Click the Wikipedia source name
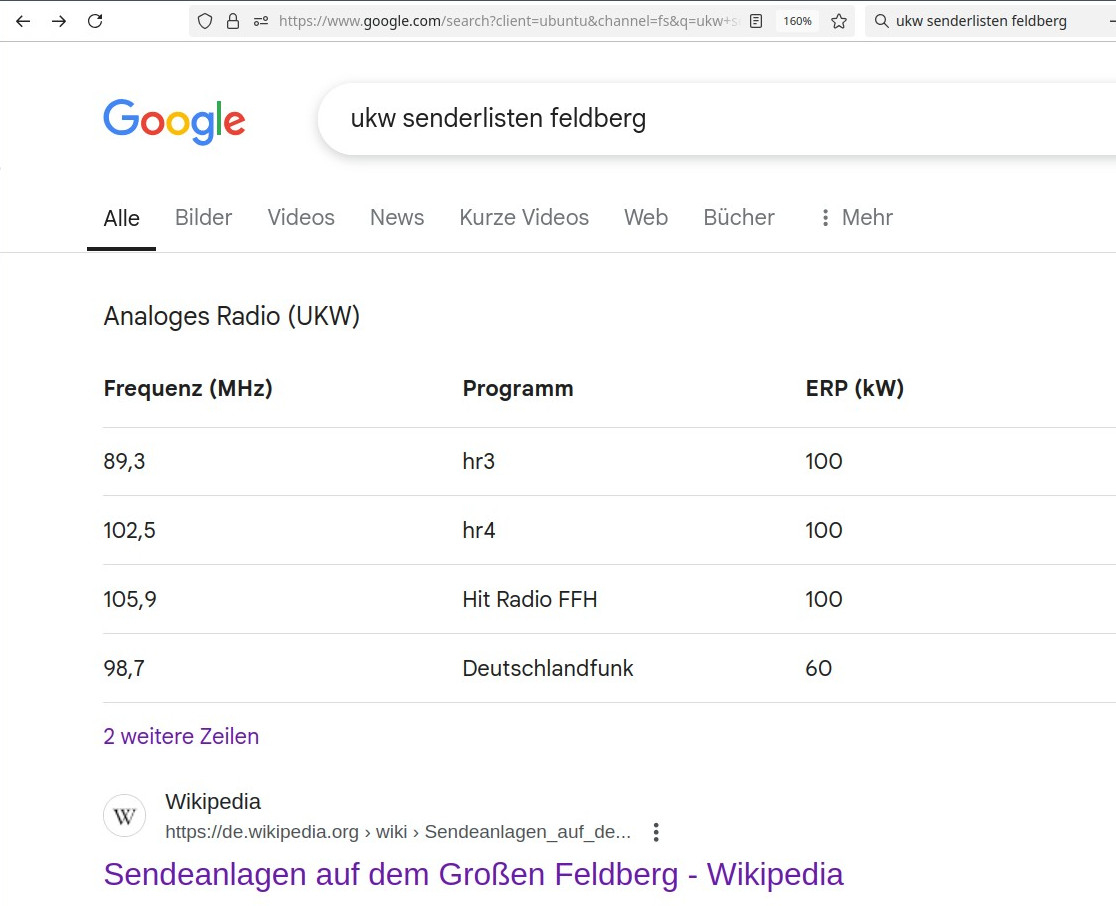Viewport: 1116px width, 906px height. (x=213, y=801)
